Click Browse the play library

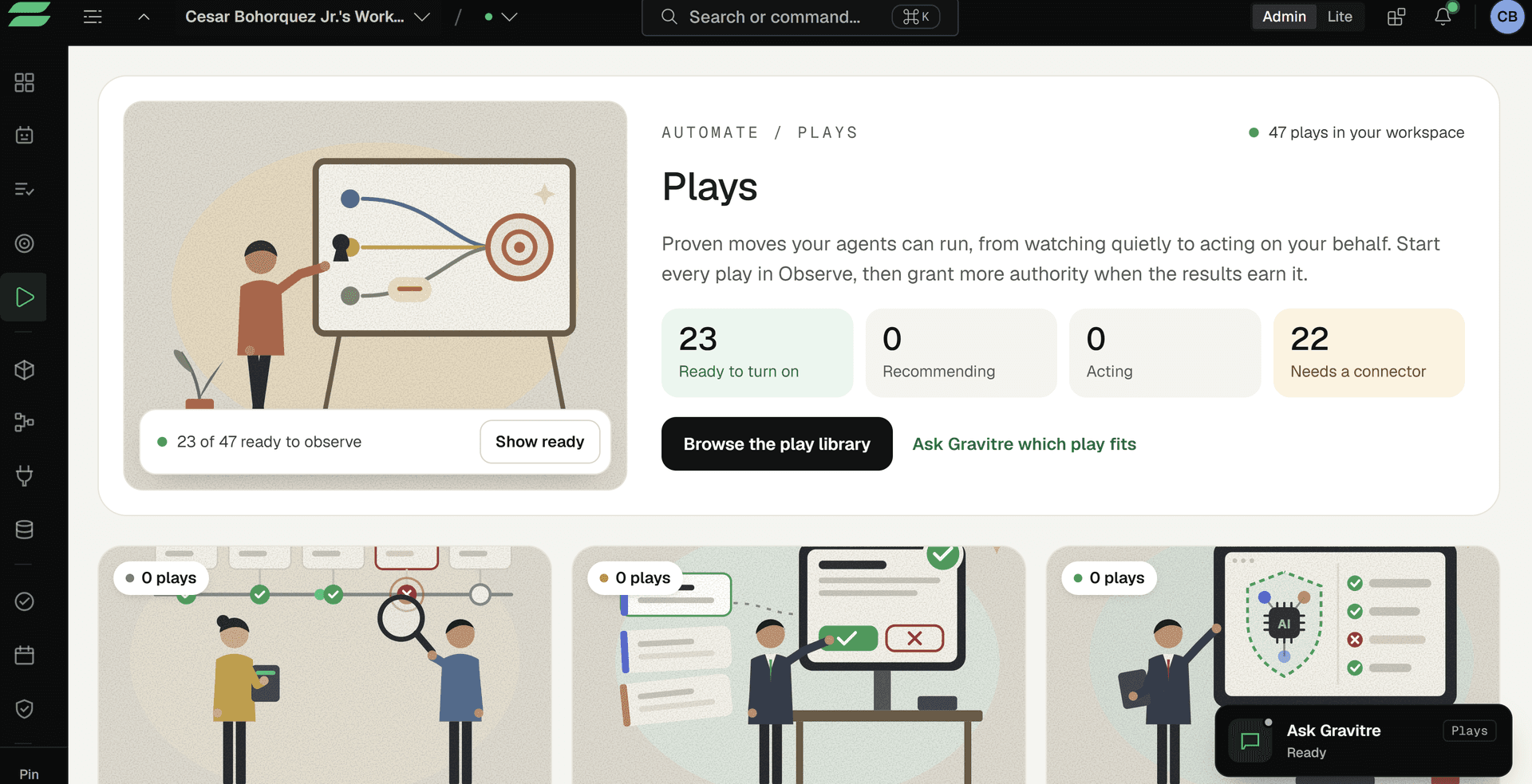[776, 443]
